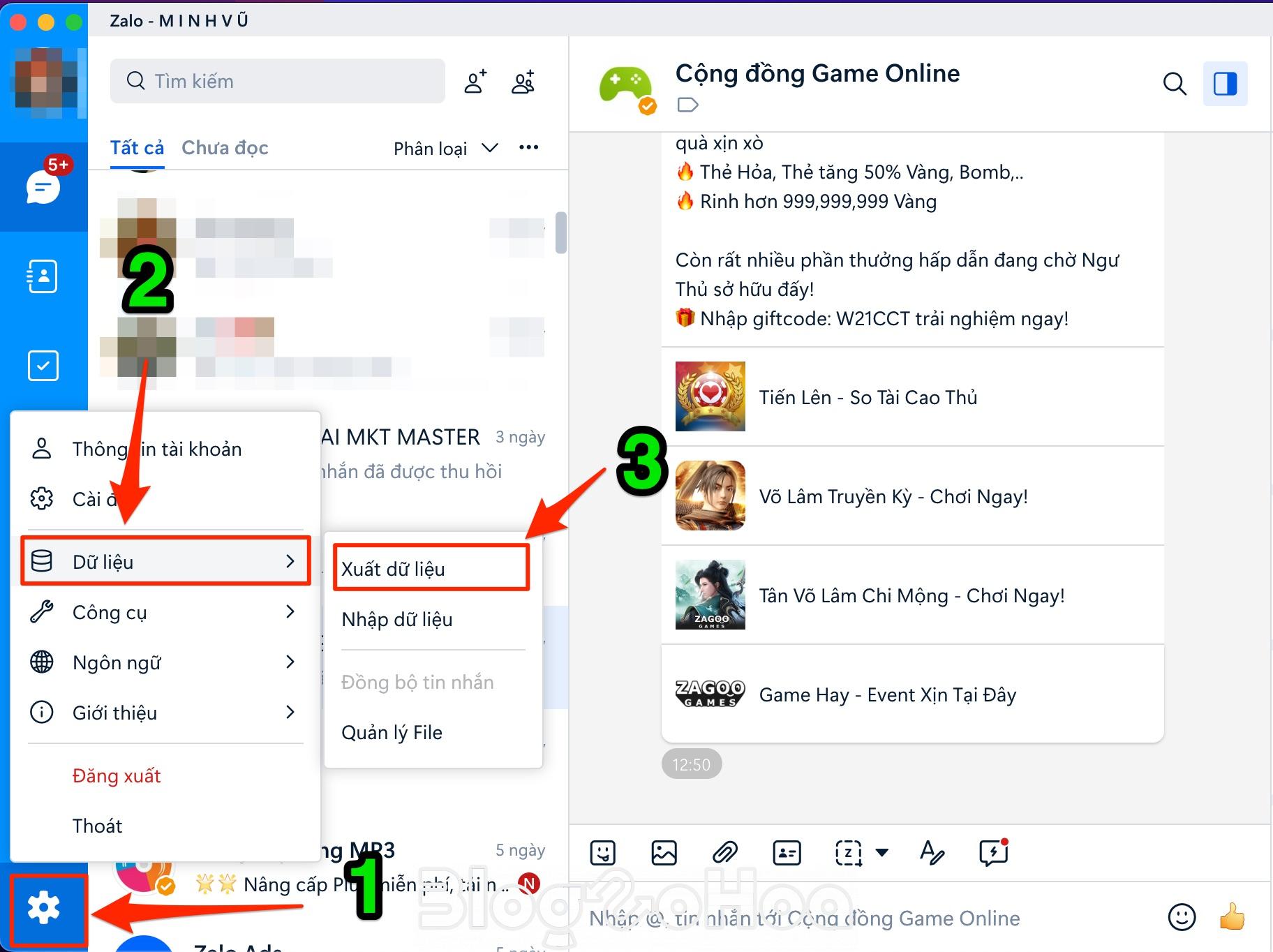Click the send image icon

point(664,852)
